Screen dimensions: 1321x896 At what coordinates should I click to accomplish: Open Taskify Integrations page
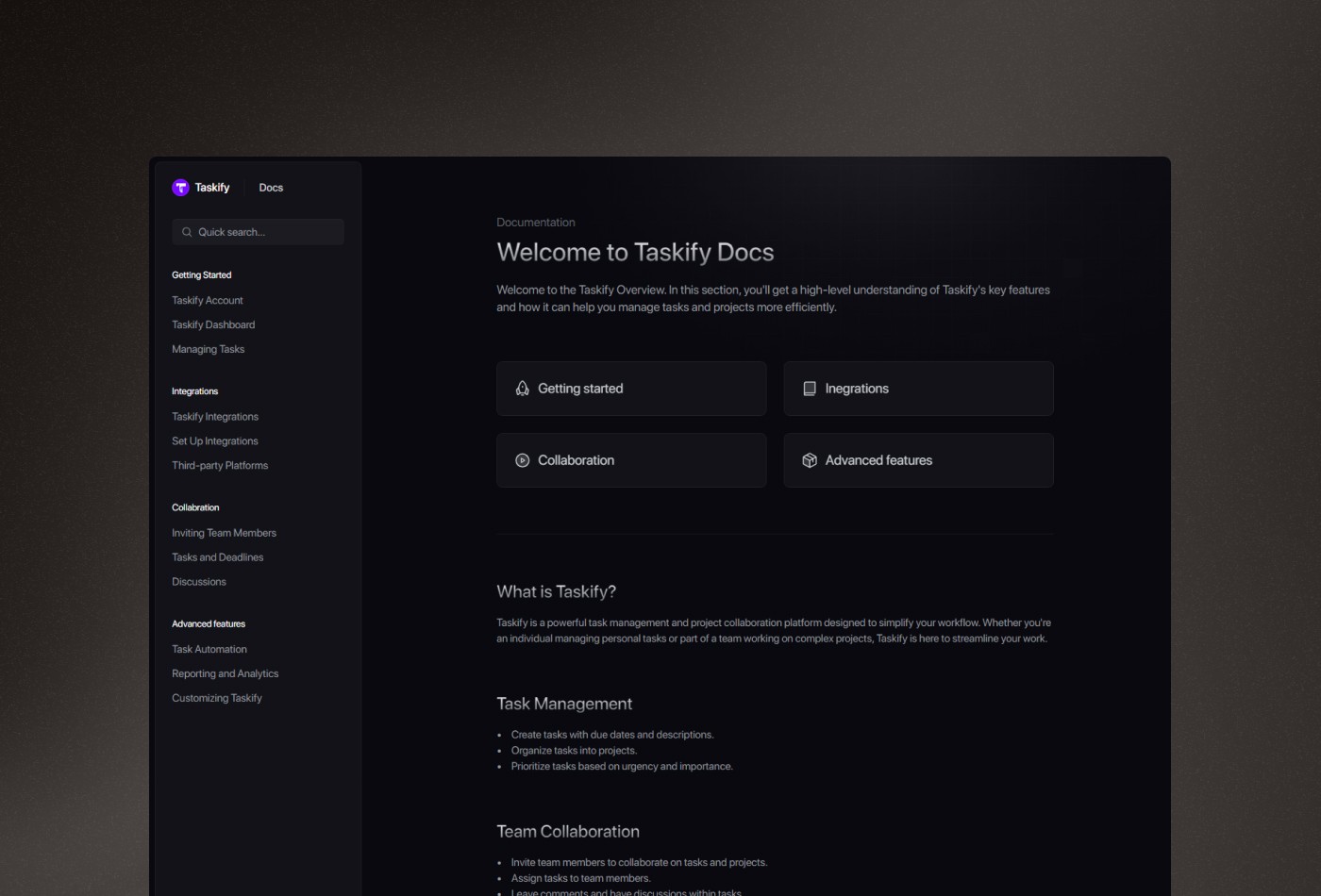(215, 417)
